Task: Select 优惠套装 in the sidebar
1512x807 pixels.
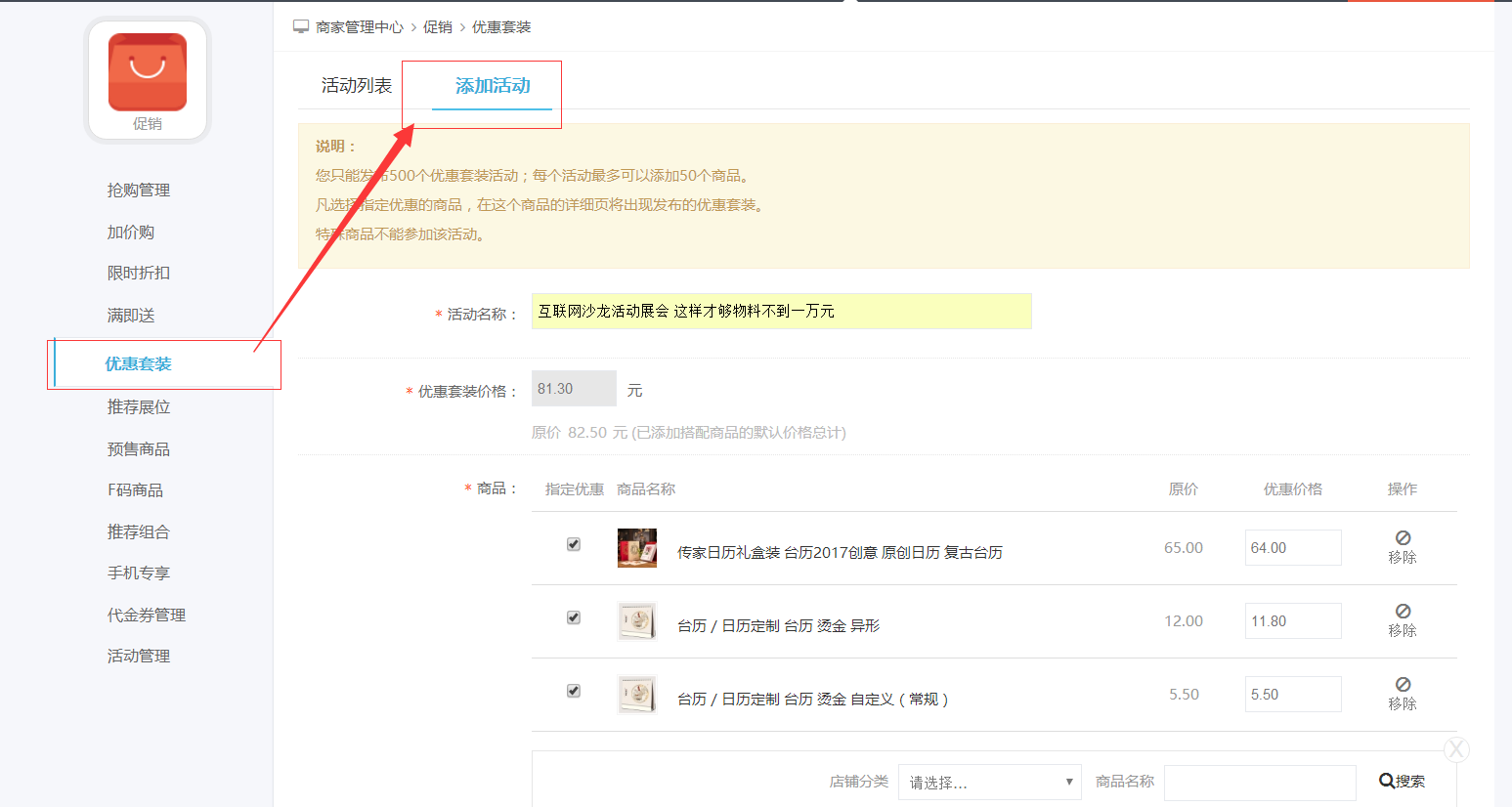Action: click(x=139, y=364)
